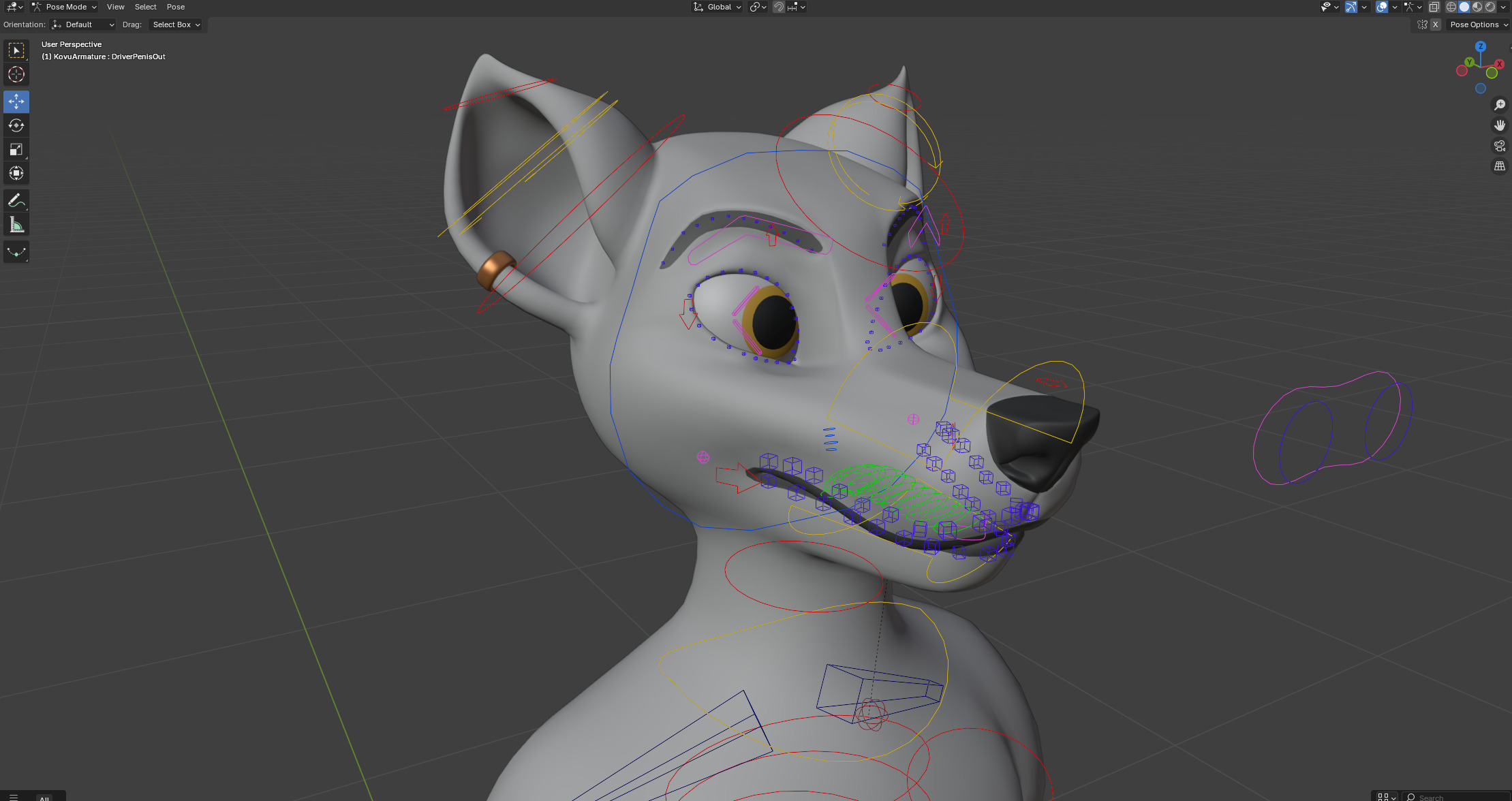This screenshot has width=1512, height=801.
Task: Open the Pose Options dropdown
Action: pyautogui.click(x=1478, y=25)
